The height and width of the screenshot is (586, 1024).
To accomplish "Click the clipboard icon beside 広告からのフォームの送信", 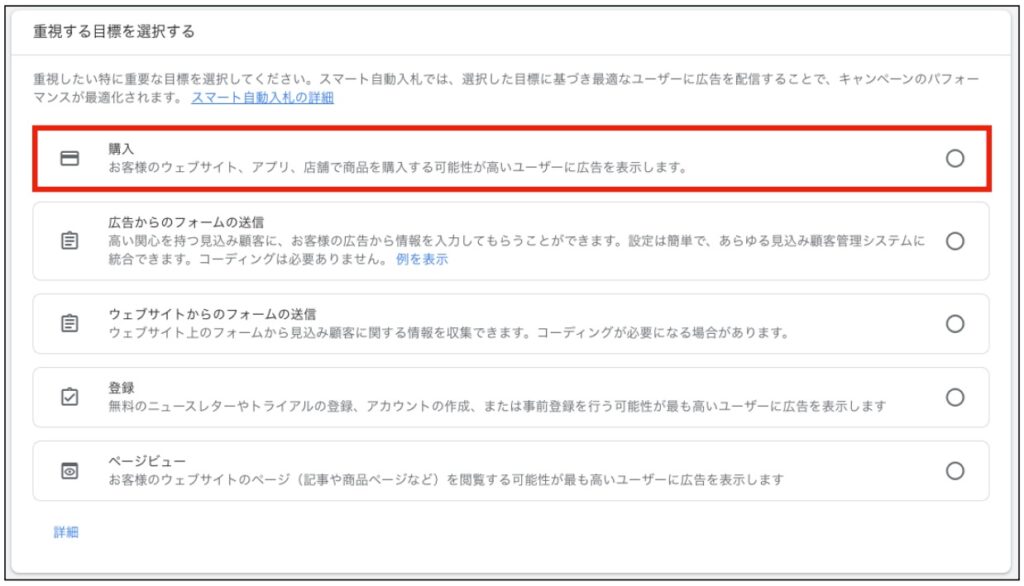I will tap(69, 241).
